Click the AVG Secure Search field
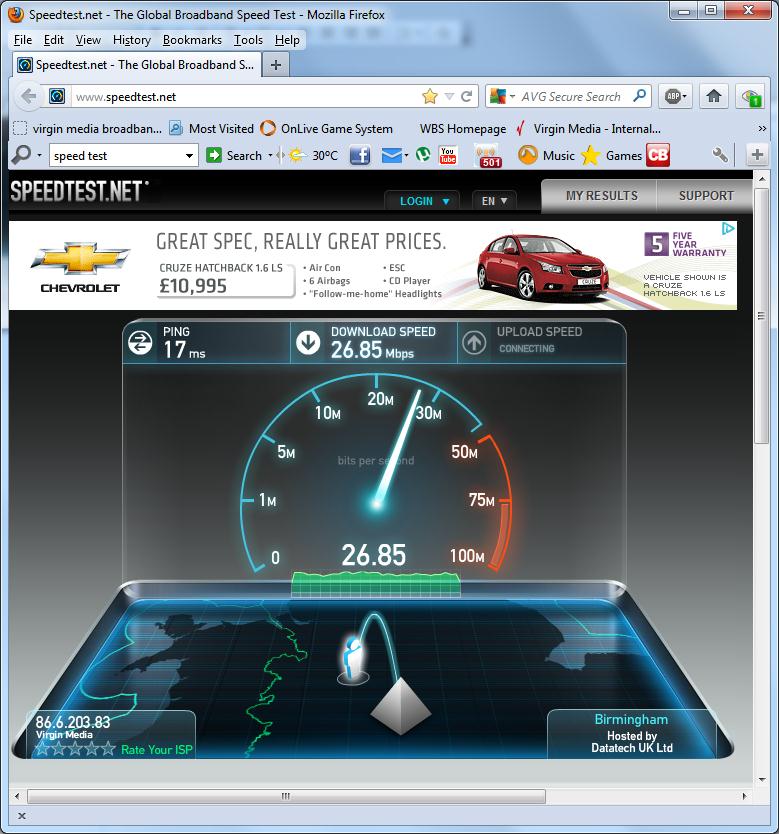Image resolution: width=779 pixels, height=834 pixels. coord(571,96)
